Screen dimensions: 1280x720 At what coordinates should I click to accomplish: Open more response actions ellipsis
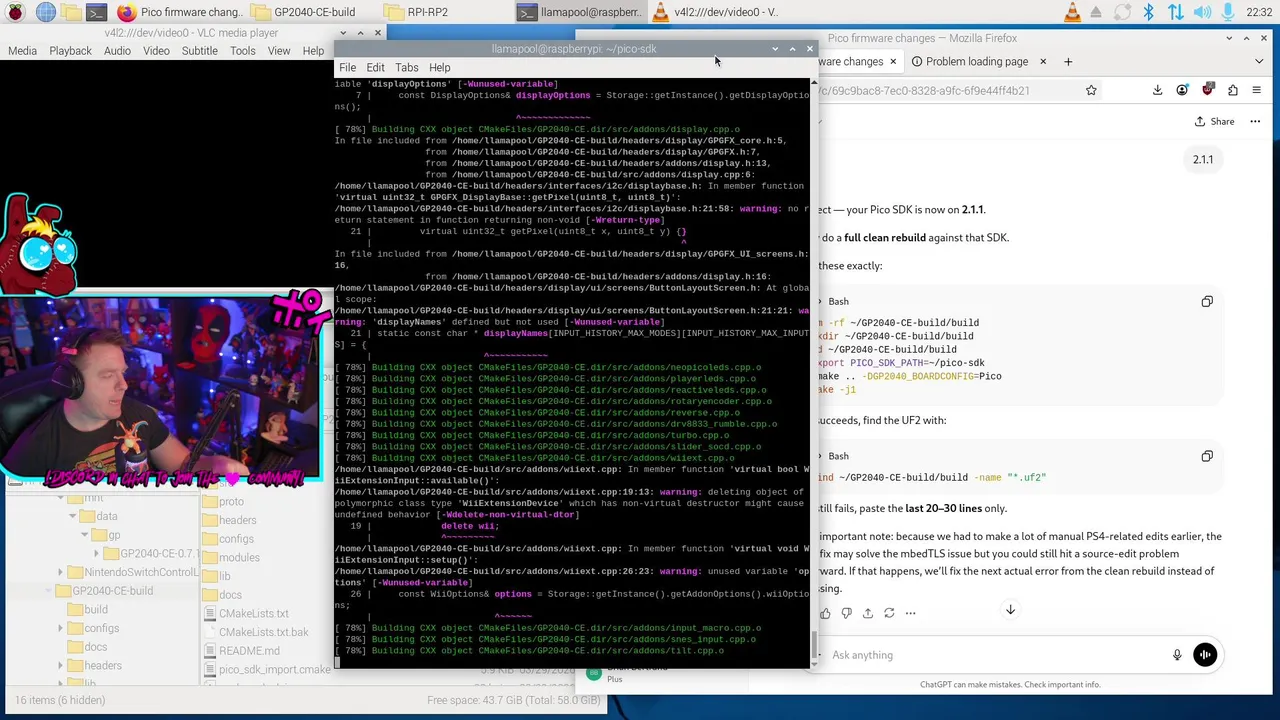910,613
